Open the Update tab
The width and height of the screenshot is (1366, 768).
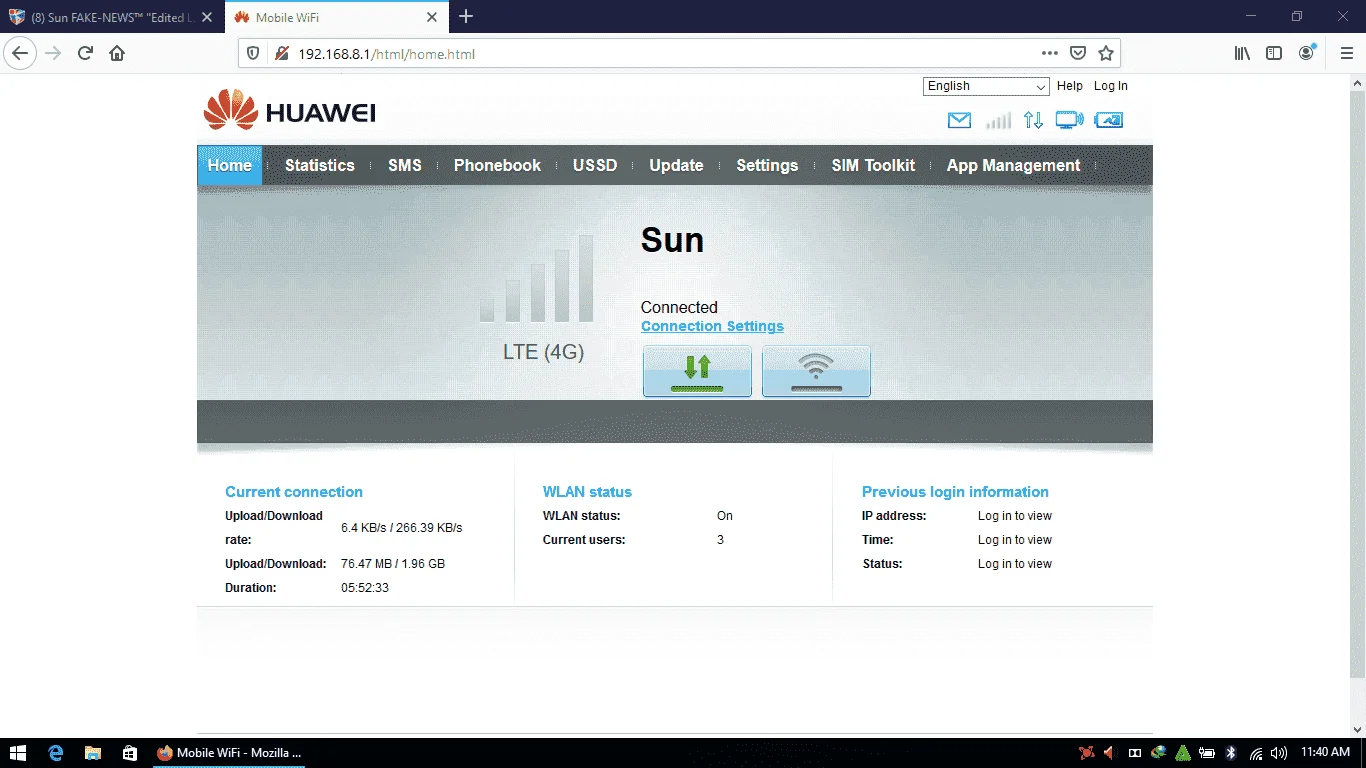676,165
